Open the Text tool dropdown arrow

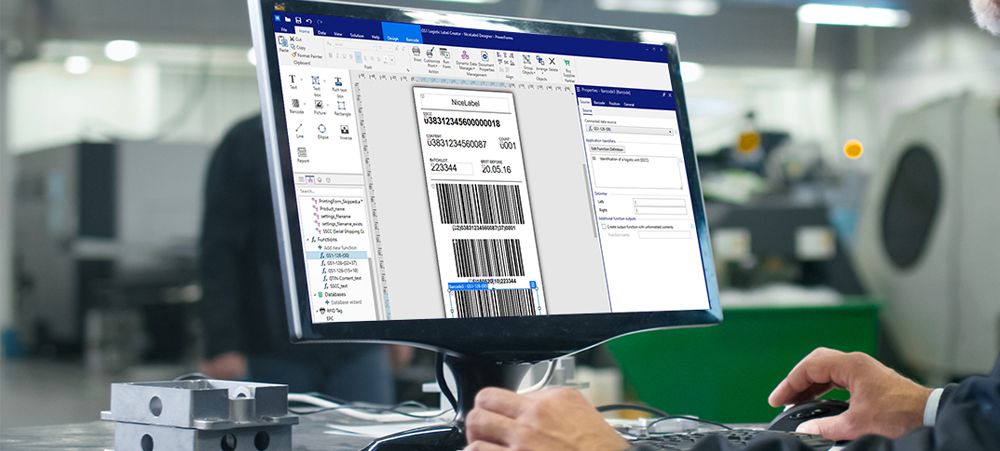(x=301, y=80)
